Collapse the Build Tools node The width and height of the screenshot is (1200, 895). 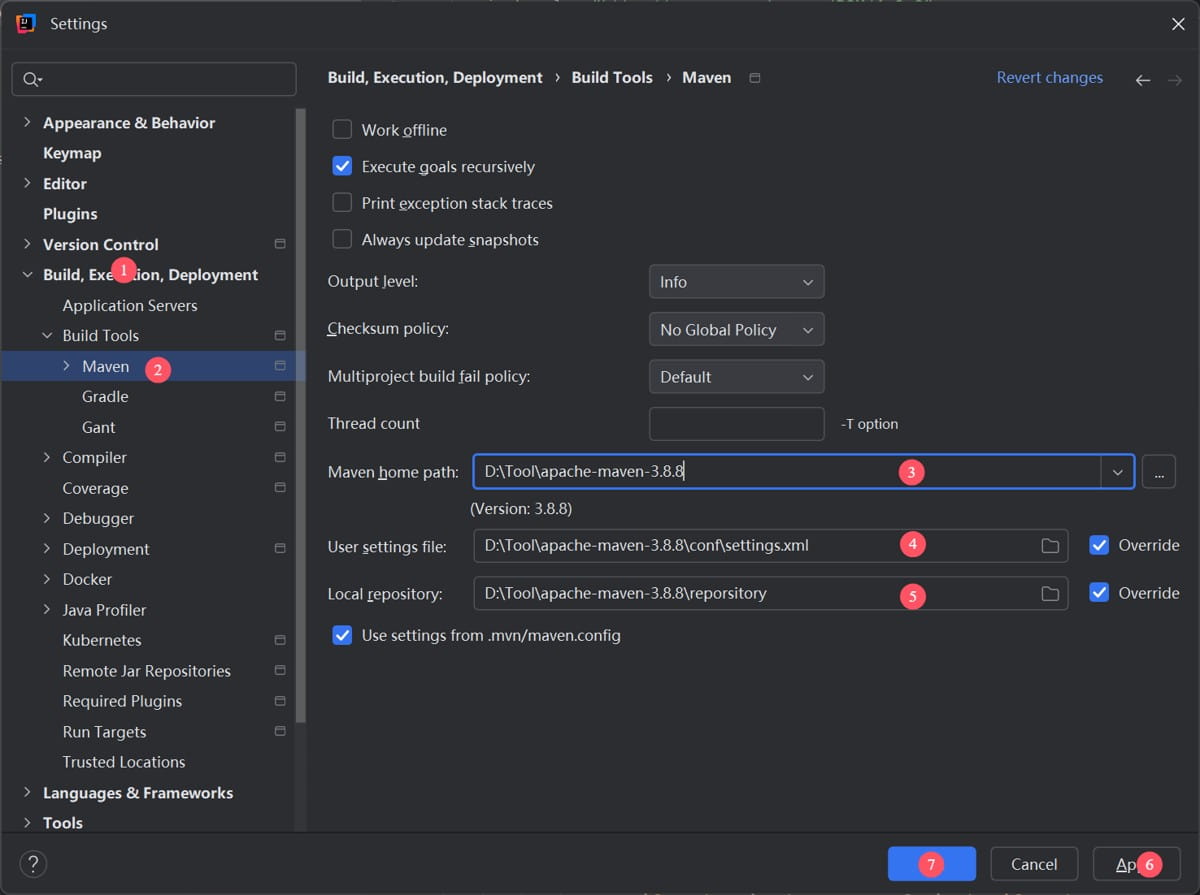point(47,336)
